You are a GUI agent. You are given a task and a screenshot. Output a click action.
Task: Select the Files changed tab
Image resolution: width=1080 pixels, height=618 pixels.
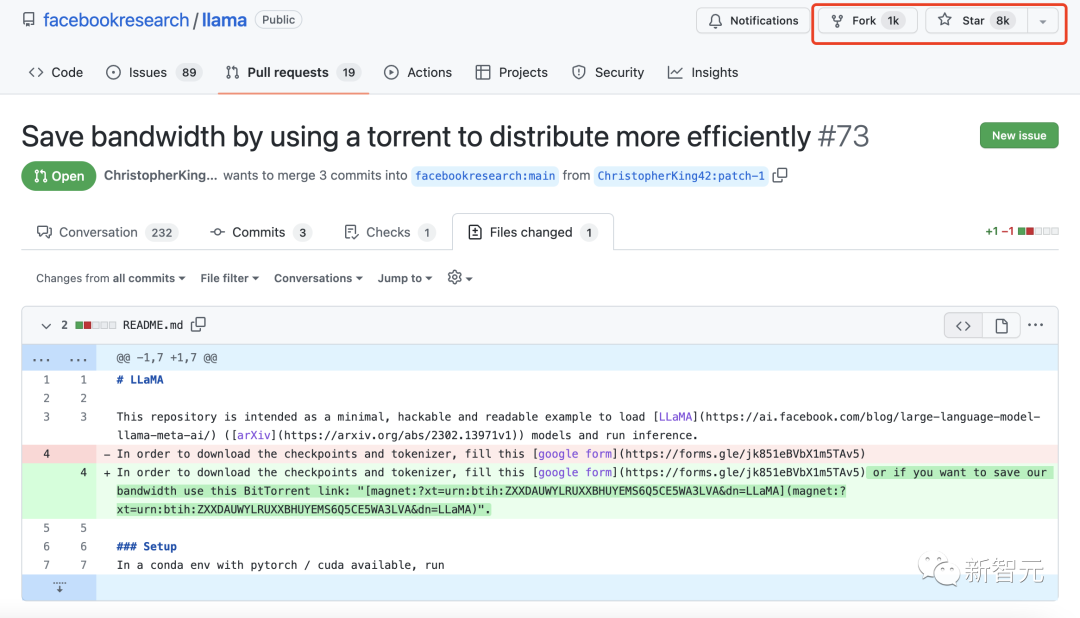[x=532, y=232]
